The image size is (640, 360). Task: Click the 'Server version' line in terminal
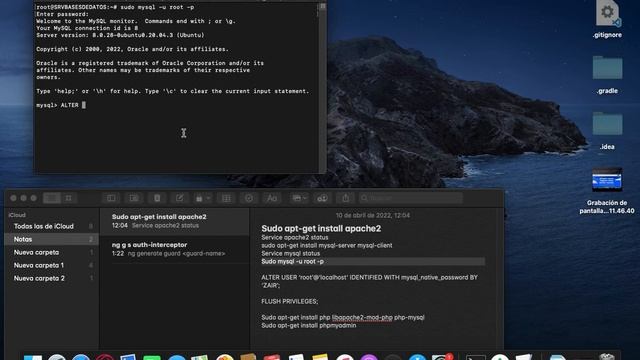click(x=120, y=35)
